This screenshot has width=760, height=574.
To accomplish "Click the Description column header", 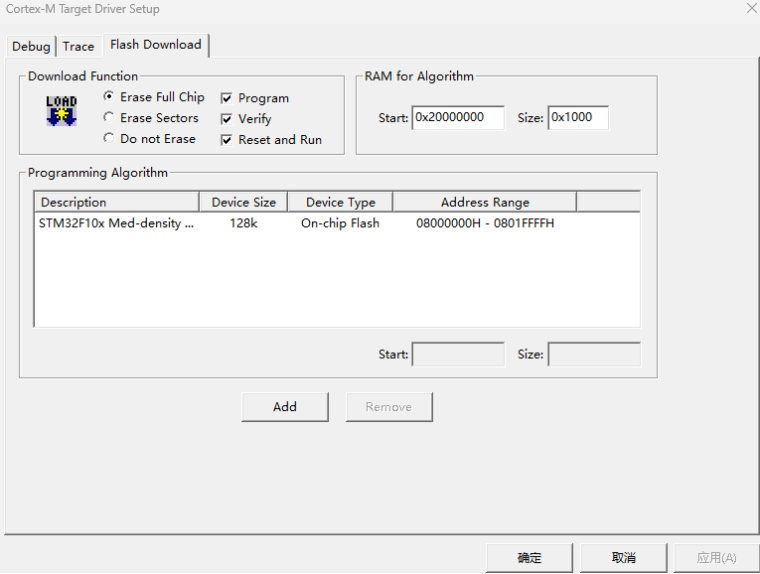I will coord(116,202).
